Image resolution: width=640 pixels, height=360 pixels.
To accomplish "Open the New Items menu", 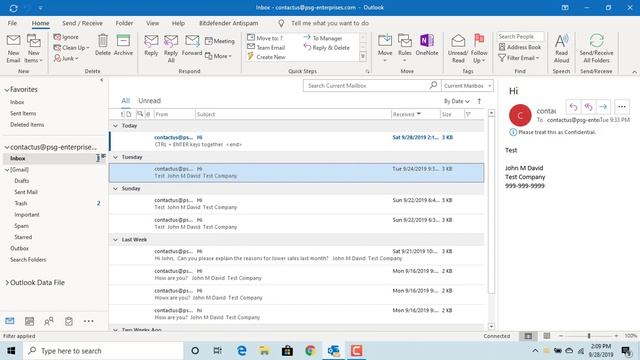I will (33, 49).
